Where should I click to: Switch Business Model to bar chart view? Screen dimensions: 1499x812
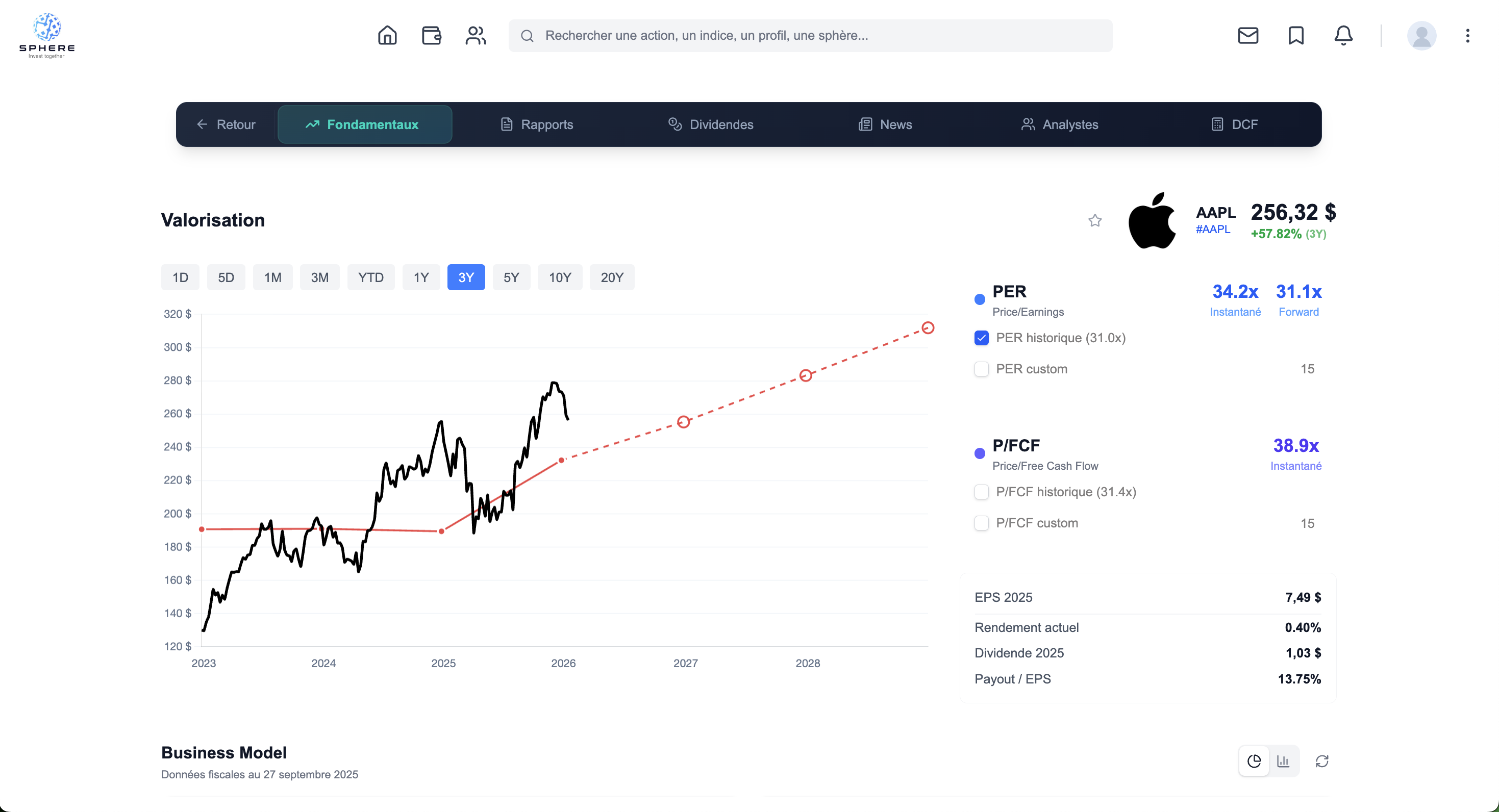pos(1283,761)
